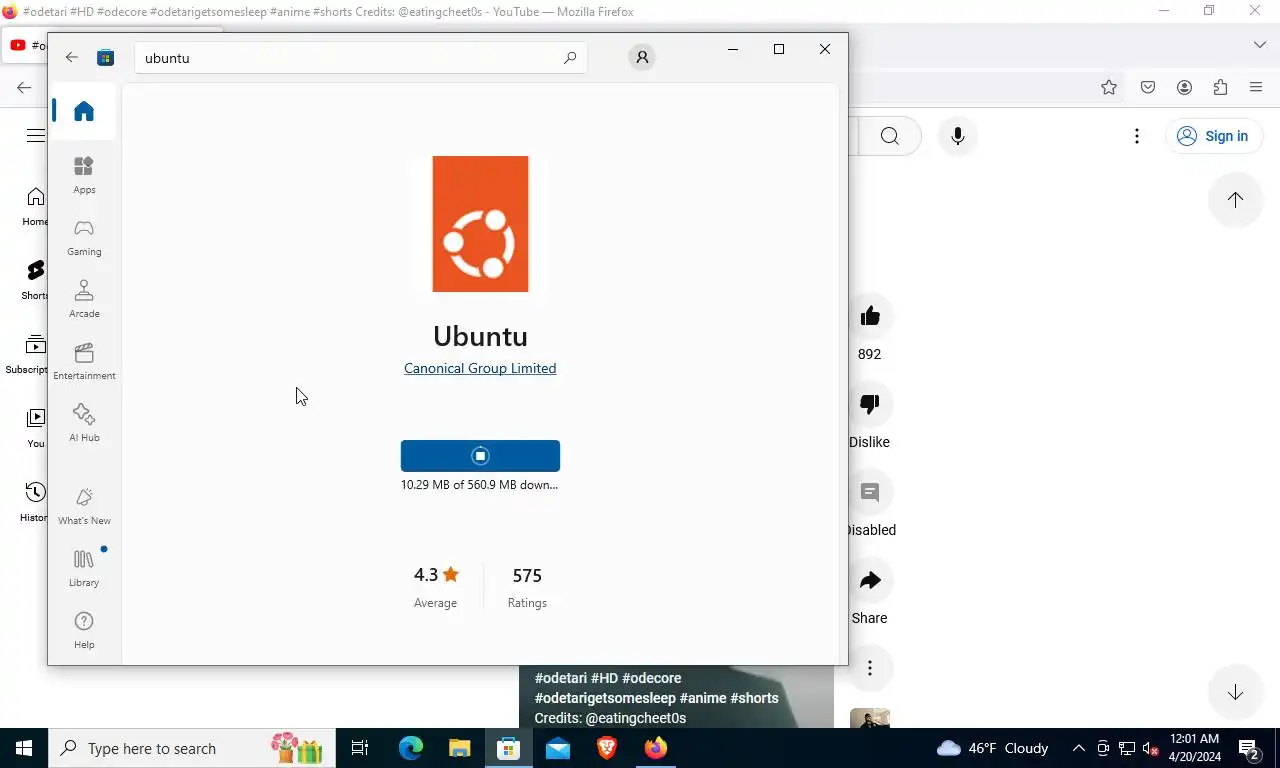The image size is (1280, 768).
Task: Click the channel avatar on the YouTube short
Action: [870, 719]
